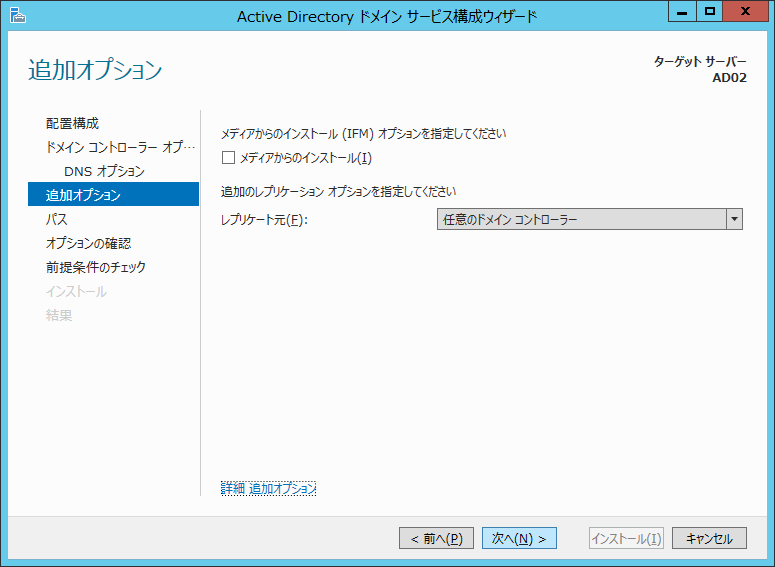
Task: Select the 任意のドメイン コントローラー combo box
Action: (x=581, y=219)
